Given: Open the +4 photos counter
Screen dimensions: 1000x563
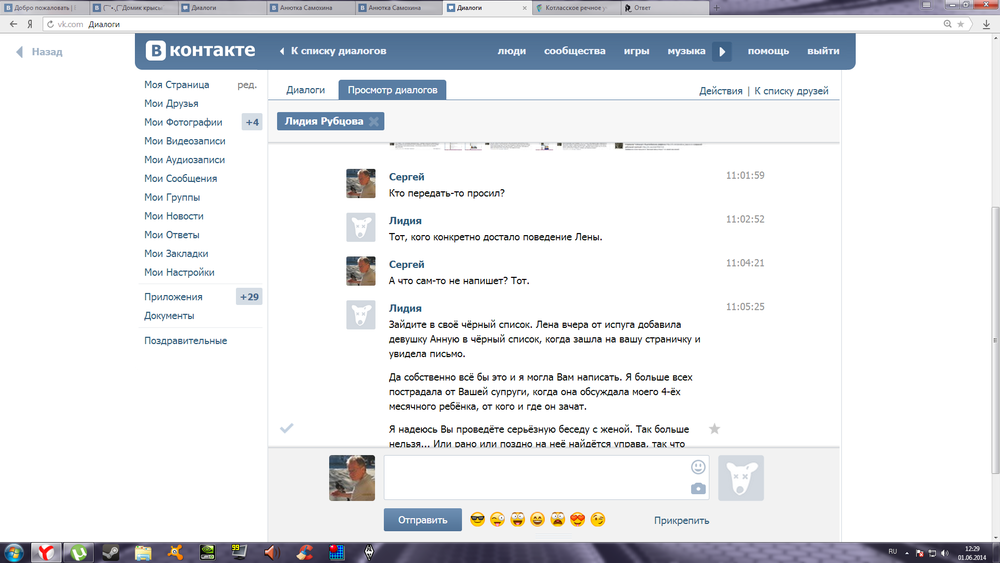Looking at the screenshot, I should 252,122.
